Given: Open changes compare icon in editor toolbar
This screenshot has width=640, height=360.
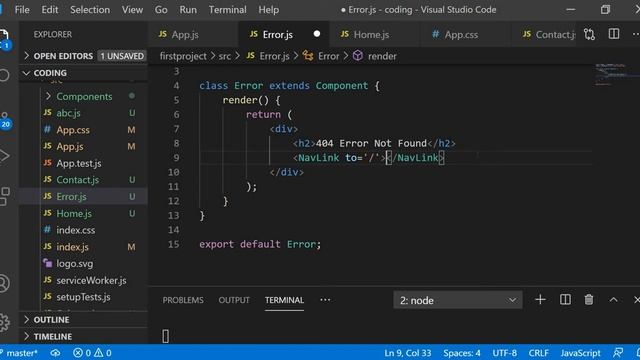Looking at the screenshot, I should [x=589, y=34].
